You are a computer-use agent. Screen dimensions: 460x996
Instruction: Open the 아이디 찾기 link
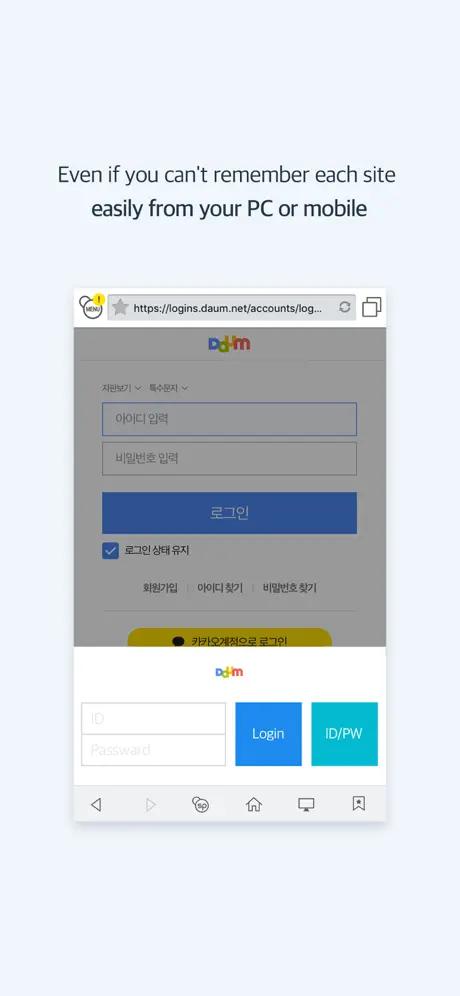tap(220, 588)
